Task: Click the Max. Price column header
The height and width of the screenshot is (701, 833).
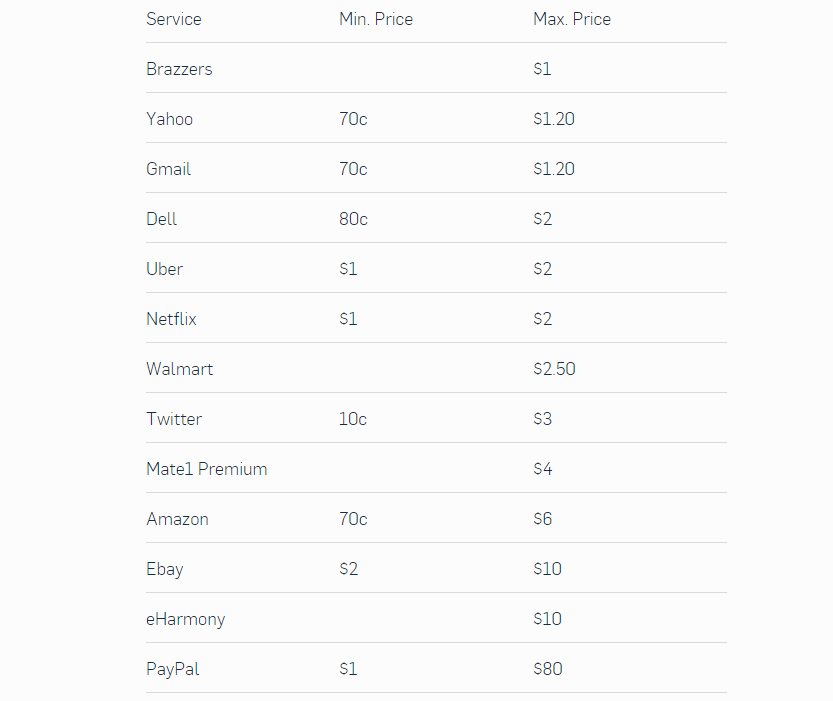Action: pyautogui.click(x=572, y=19)
